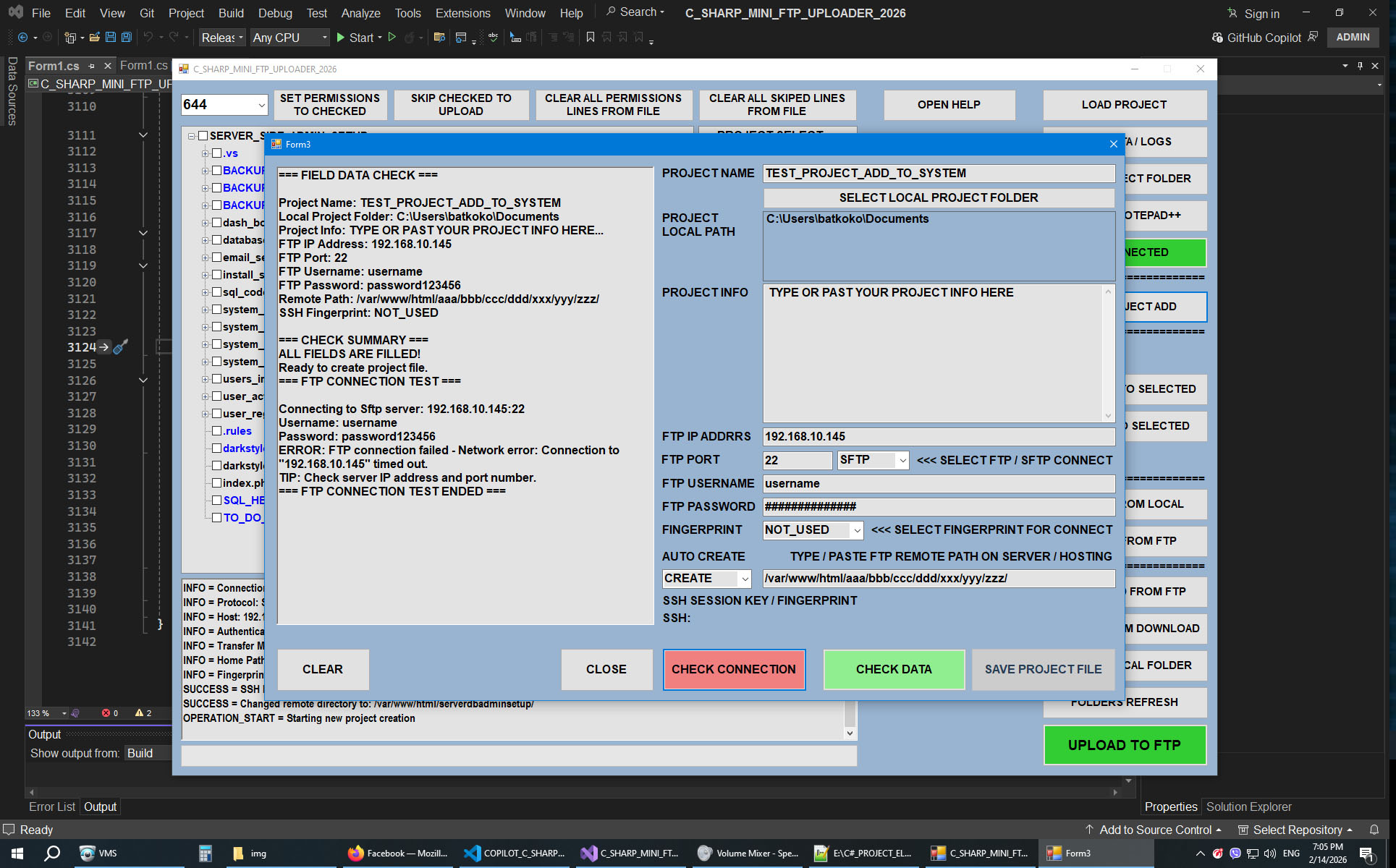The width and height of the screenshot is (1396, 868).
Task: Click the SAVE PROJECT FILE button
Action: [x=1043, y=670]
